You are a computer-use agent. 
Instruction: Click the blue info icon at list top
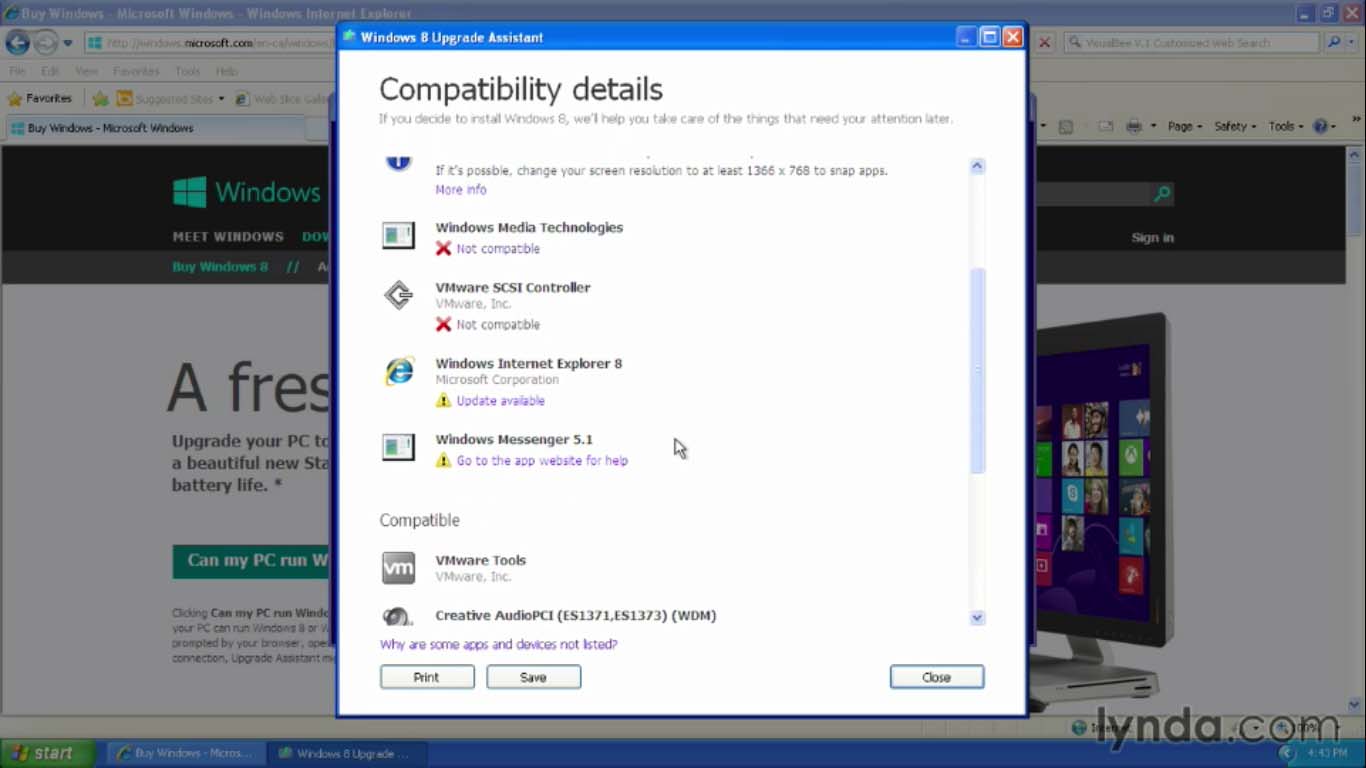[x=398, y=162]
